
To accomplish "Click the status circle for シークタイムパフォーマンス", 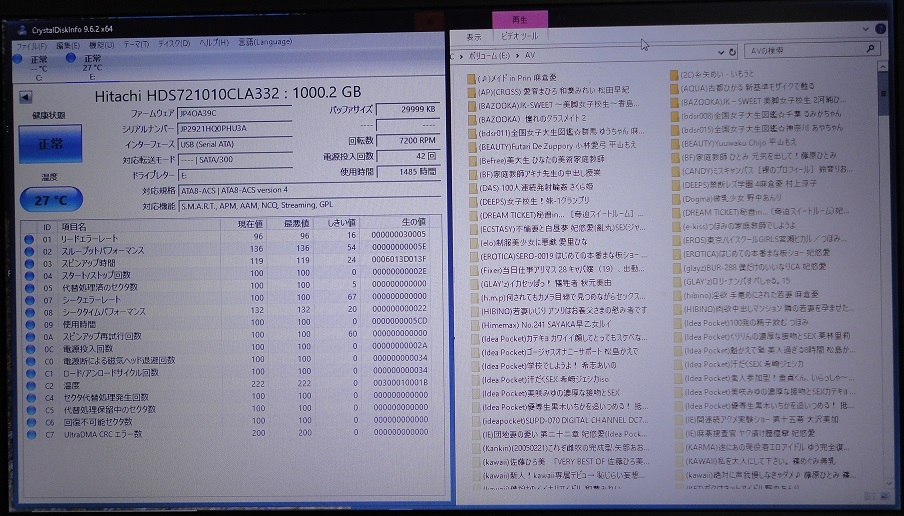I will point(29,312).
